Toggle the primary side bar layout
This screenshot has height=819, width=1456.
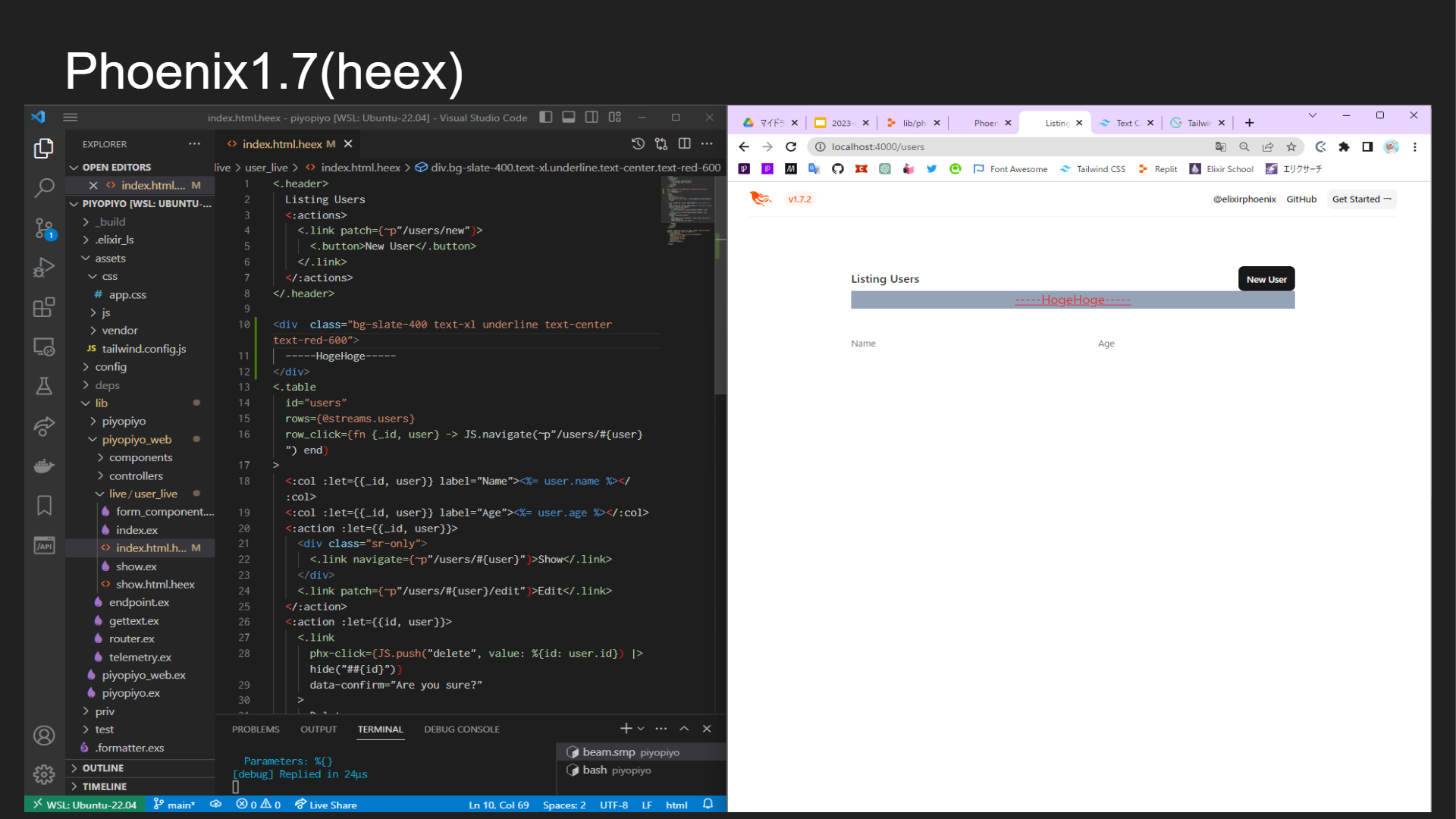tap(545, 117)
